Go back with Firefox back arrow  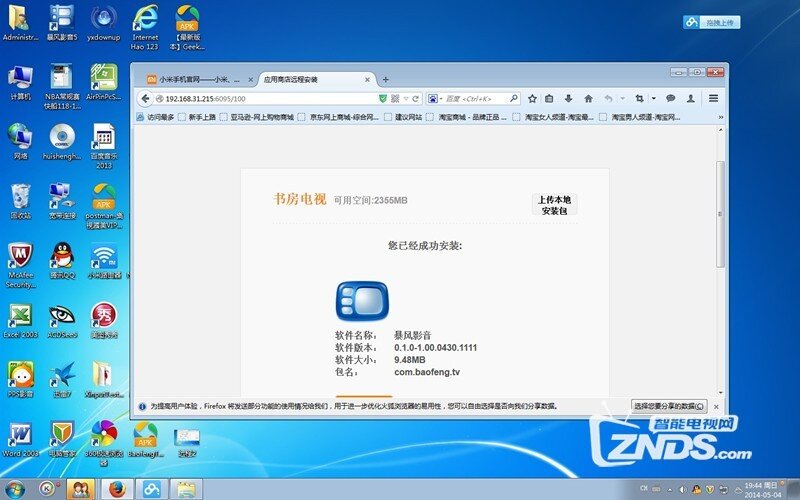coord(145,98)
